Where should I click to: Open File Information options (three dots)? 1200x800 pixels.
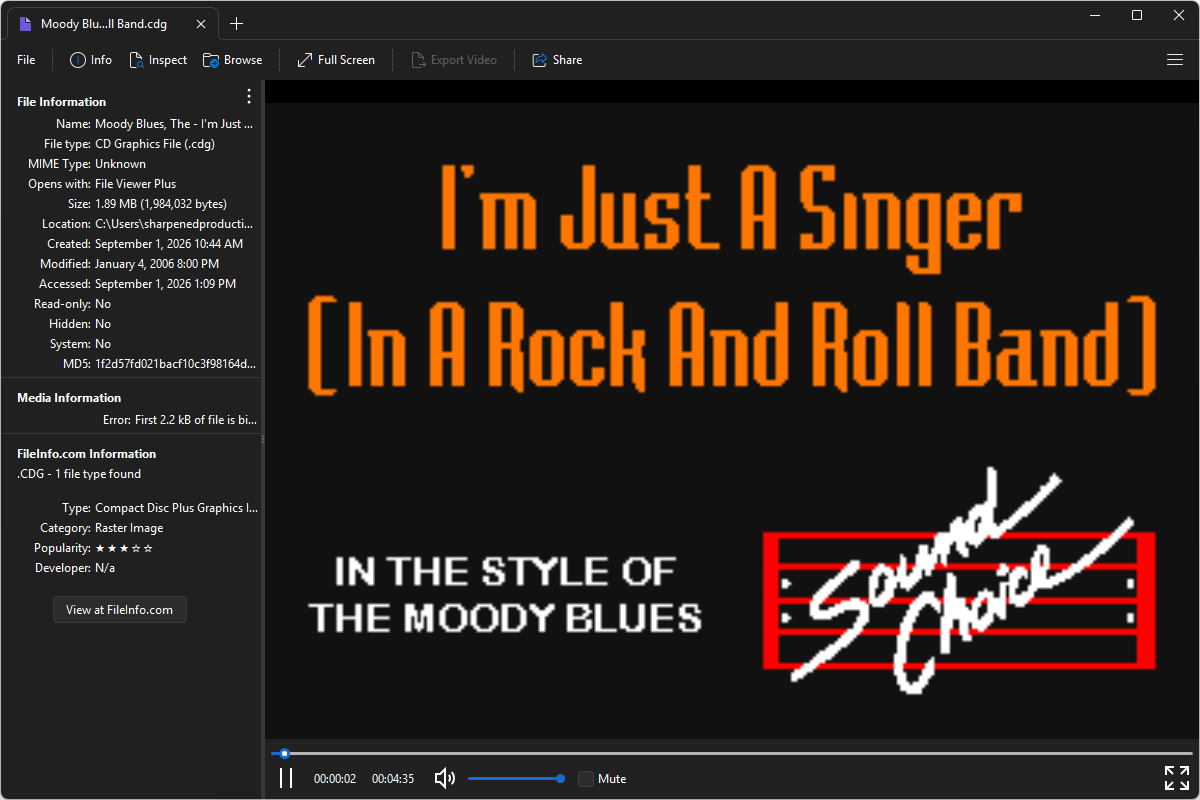(x=249, y=96)
